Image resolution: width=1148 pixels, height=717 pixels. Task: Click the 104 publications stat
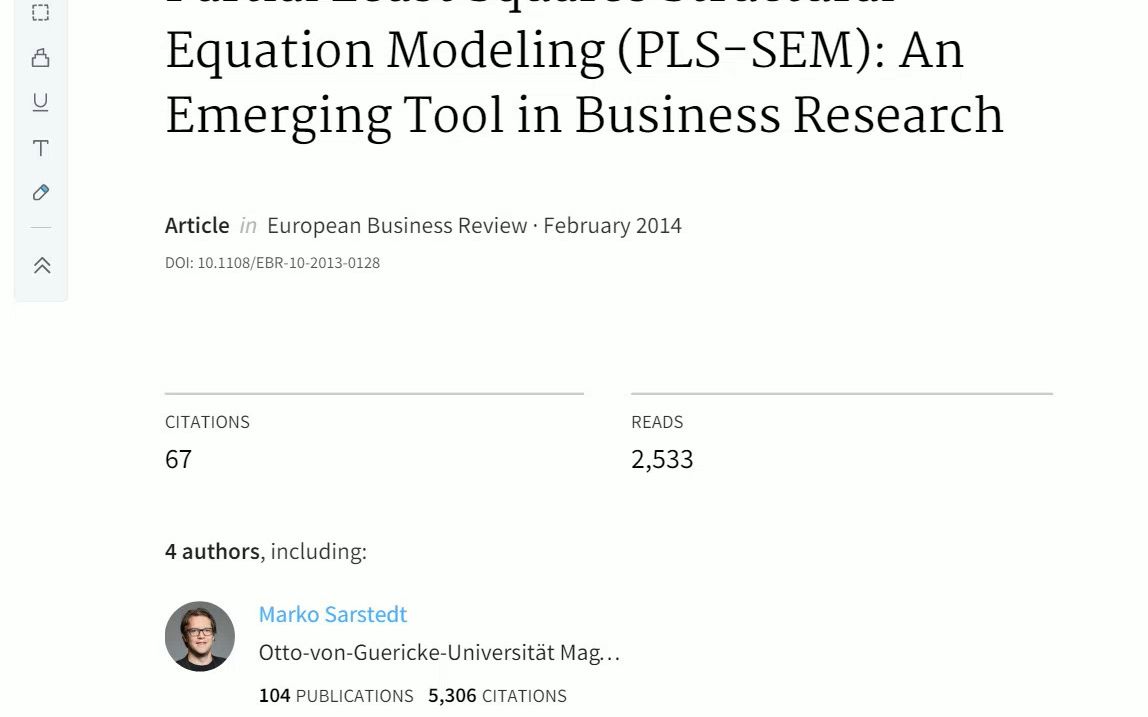point(336,696)
